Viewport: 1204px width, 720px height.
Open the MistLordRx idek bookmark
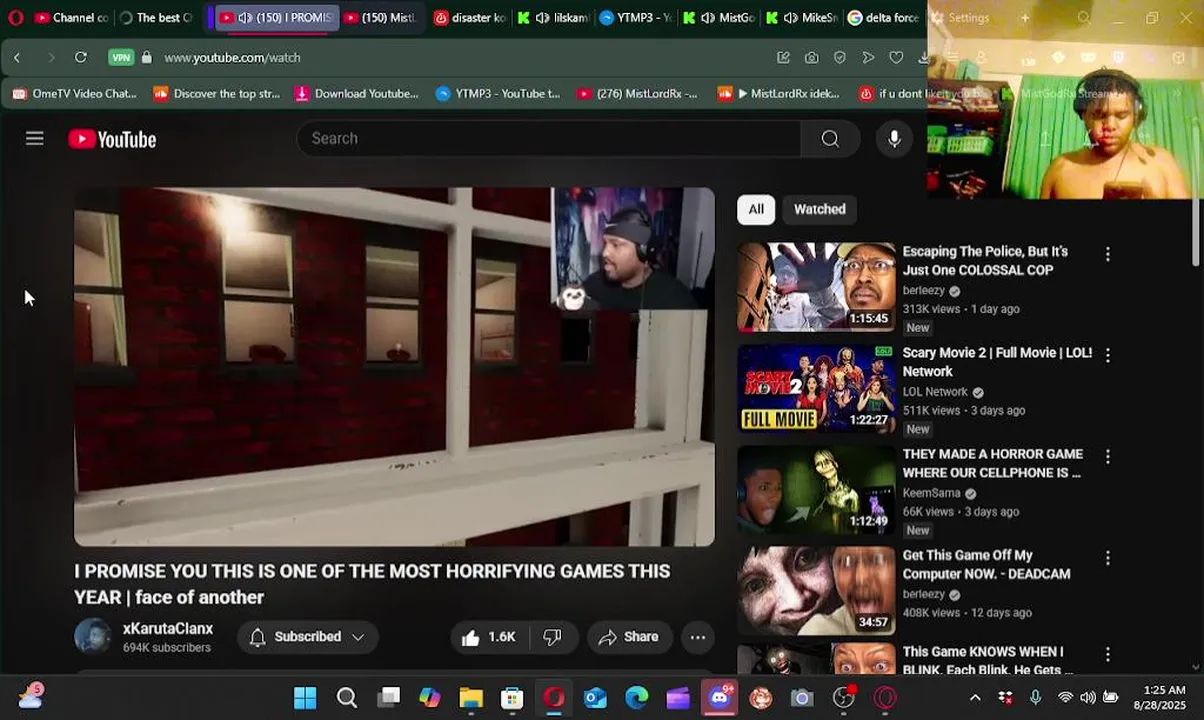point(780,94)
